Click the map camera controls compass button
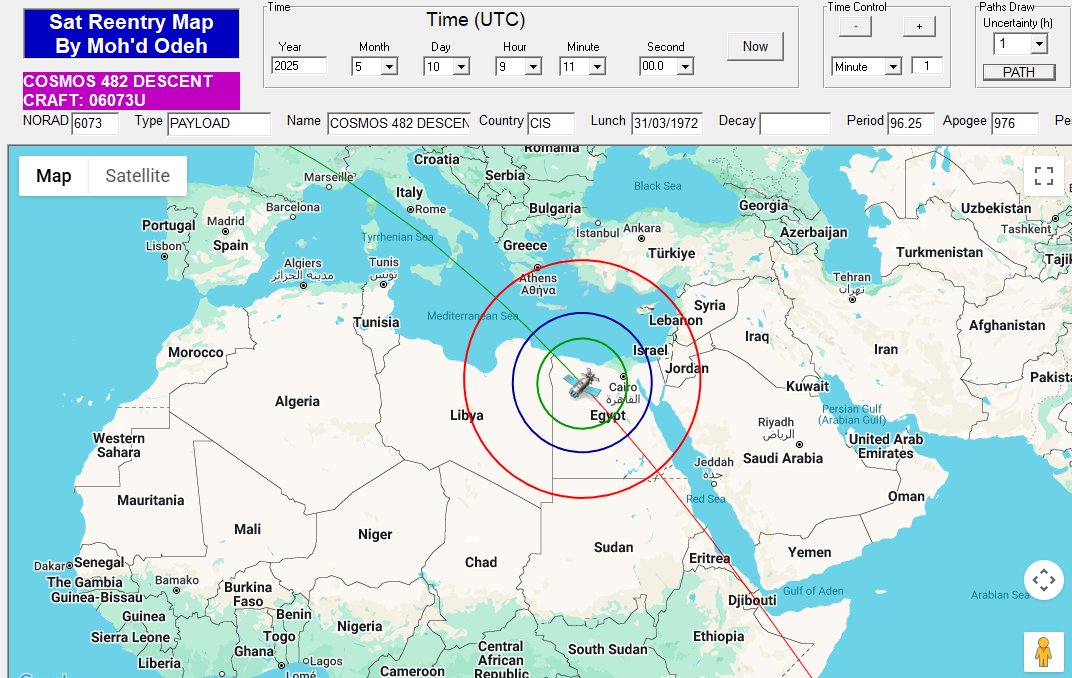 click(1043, 580)
